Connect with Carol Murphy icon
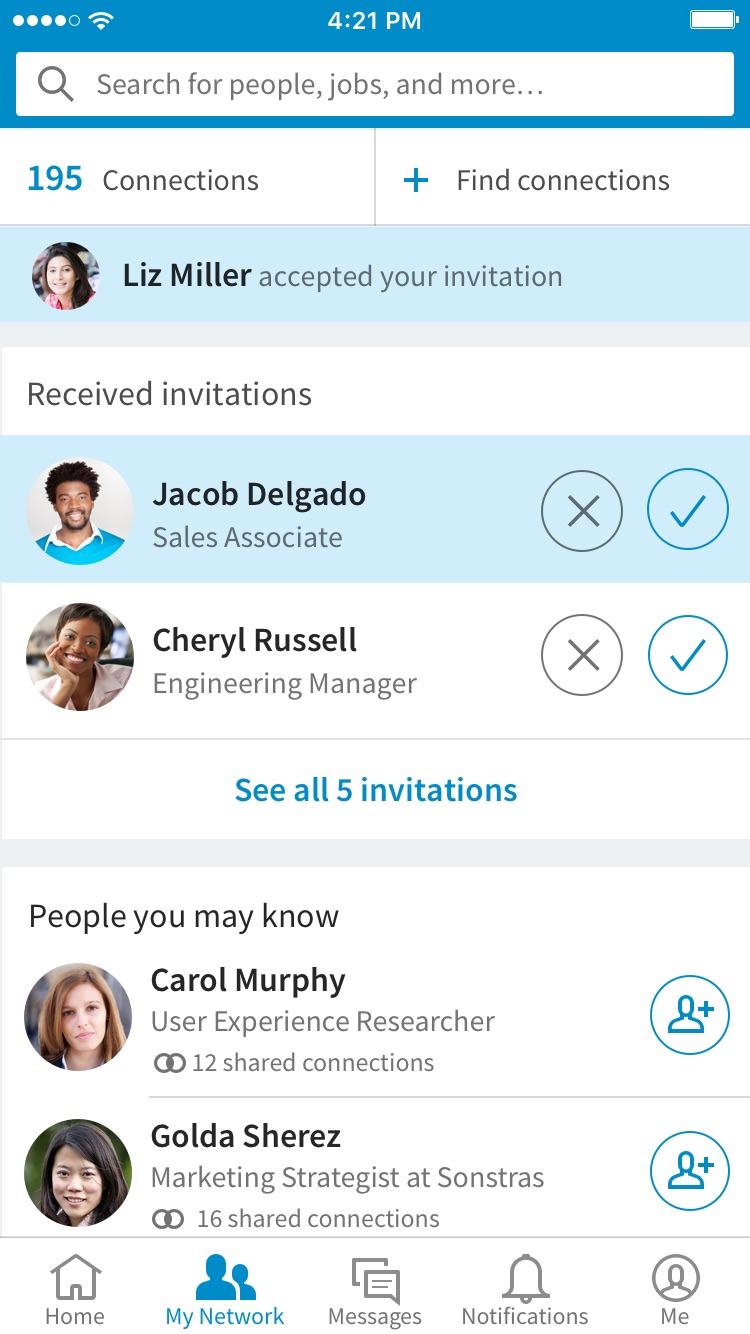The width and height of the screenshot is (750, 1334). (690, 1015)
